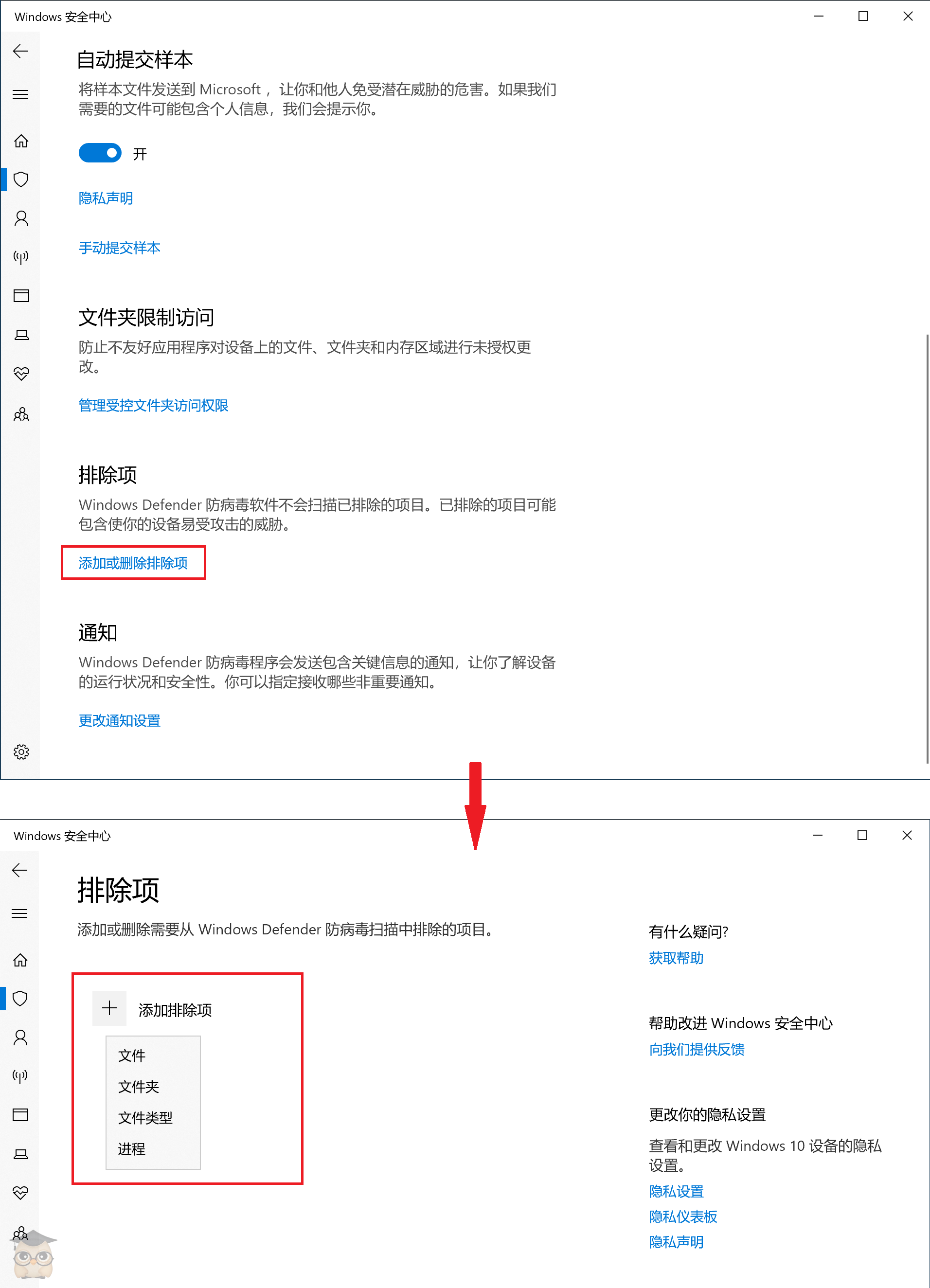Open the settings gear in the sidebar
Screen dimensions: 930x1288
click(21, 752)
